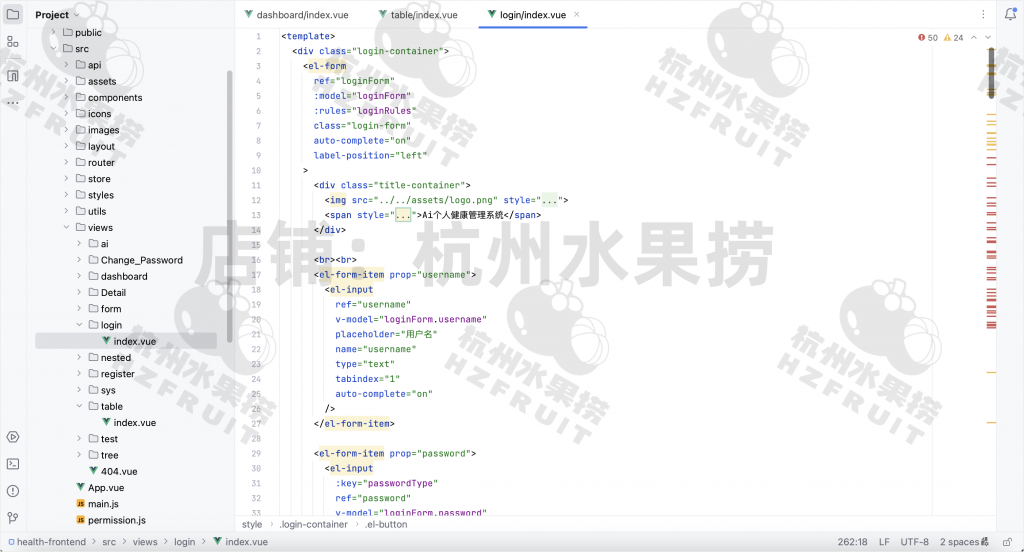Screen dimensions: 1024x552
Task: Expand the register folder
Action: [79, 374]
